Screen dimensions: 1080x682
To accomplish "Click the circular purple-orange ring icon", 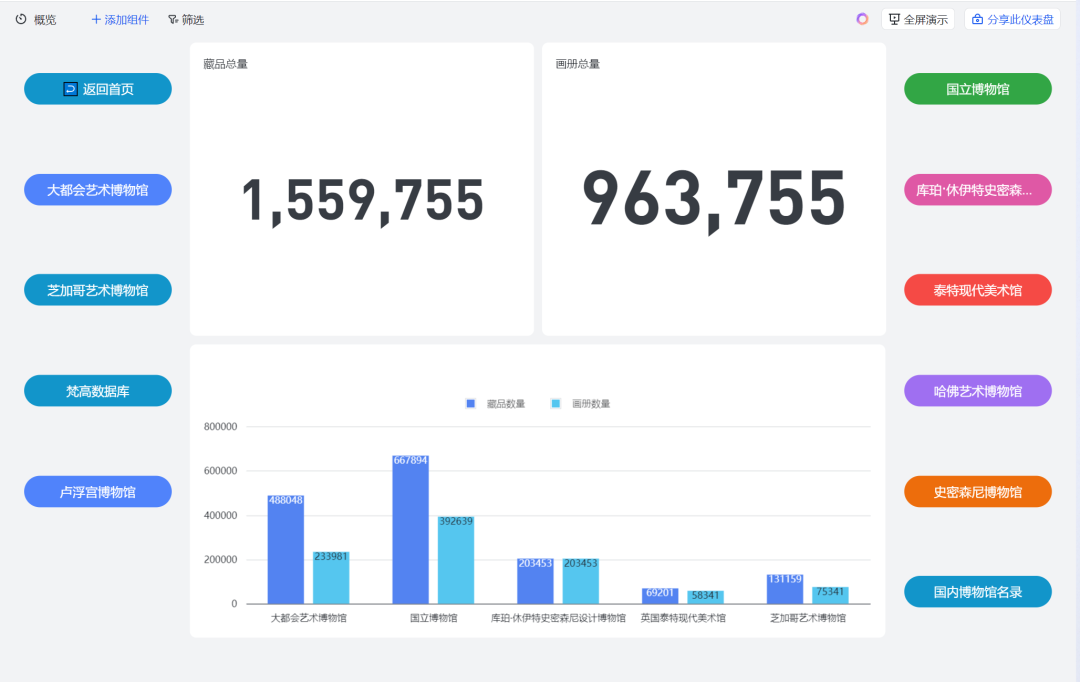I will click(862, 19).
